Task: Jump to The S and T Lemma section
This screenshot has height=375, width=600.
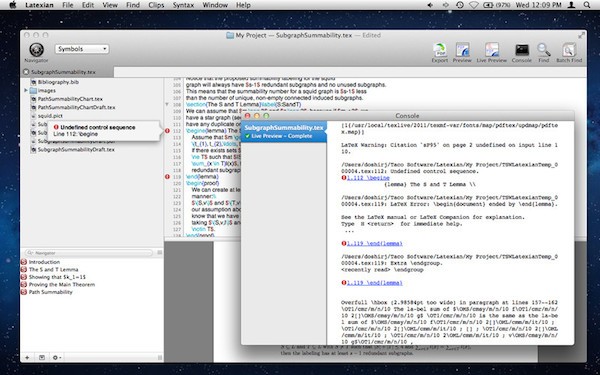Action: point(53,269)
